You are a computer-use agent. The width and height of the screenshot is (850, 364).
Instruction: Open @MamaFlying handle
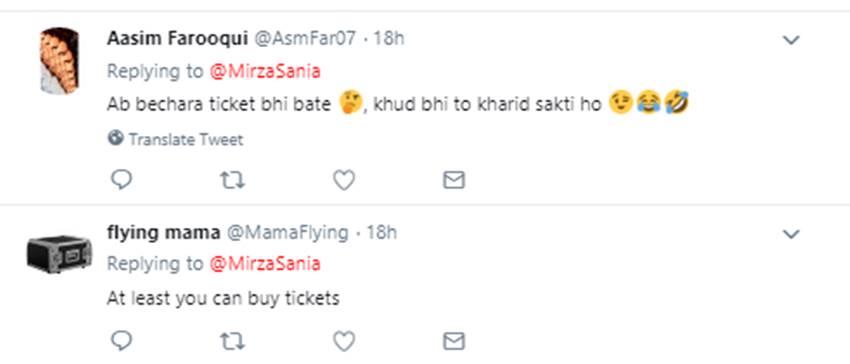pos(287,233)
